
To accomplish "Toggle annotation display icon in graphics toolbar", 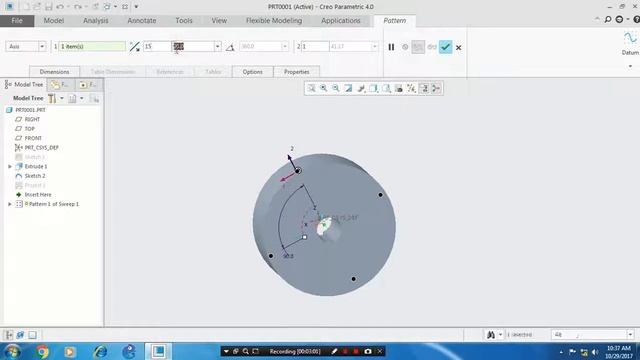I will pos(424,88).
